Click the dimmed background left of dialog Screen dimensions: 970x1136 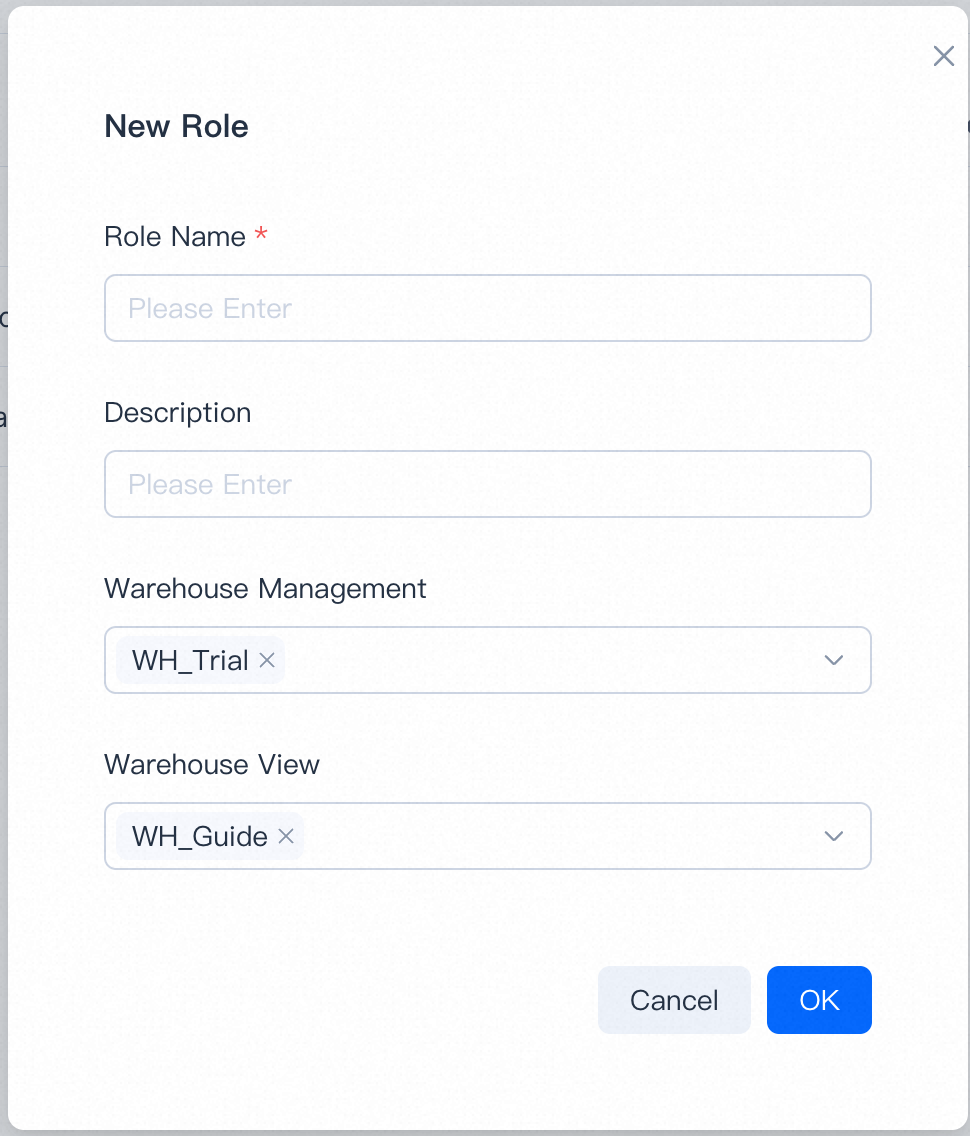click(3, 600)
